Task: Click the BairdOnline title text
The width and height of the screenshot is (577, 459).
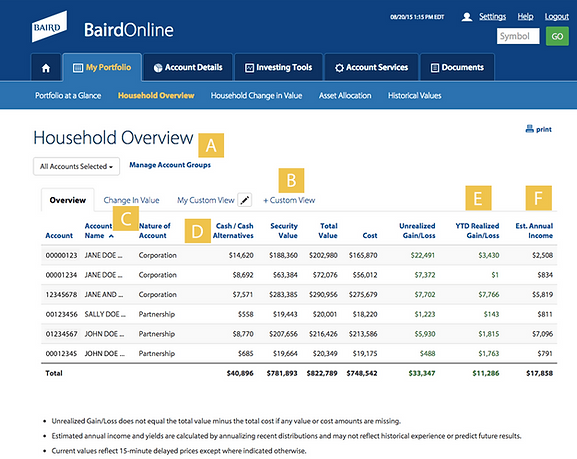Action: click(x=129, y=30)
